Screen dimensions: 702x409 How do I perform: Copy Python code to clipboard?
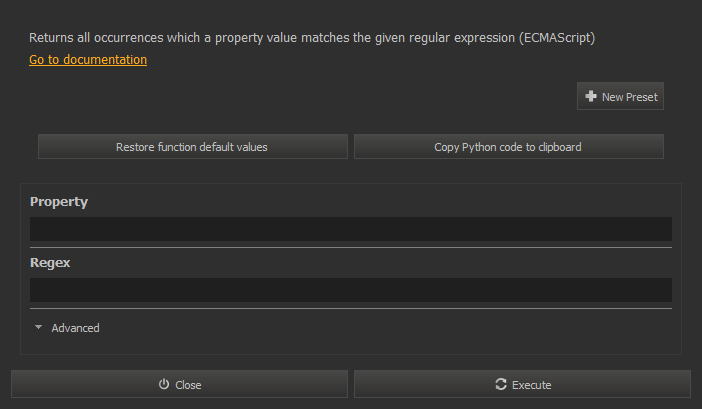point(509,147)
